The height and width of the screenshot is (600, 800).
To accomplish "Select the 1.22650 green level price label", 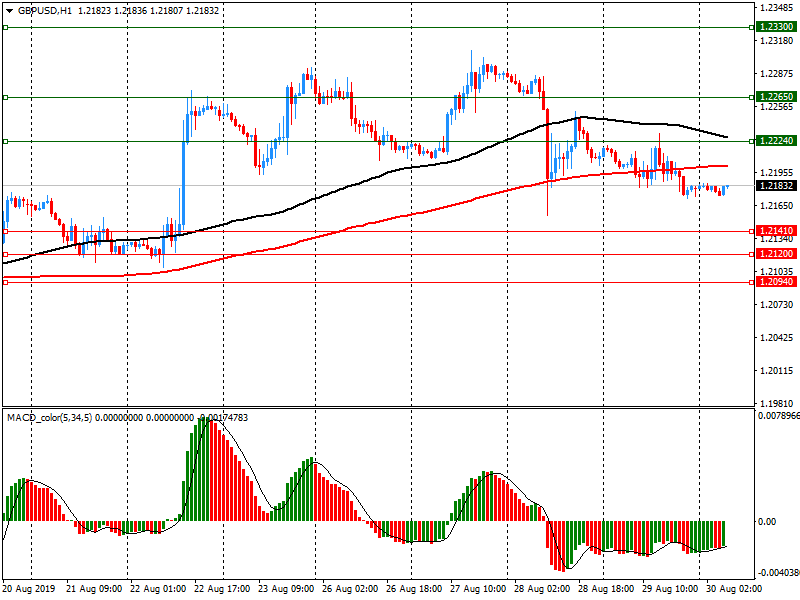I will tap(776, 97).
